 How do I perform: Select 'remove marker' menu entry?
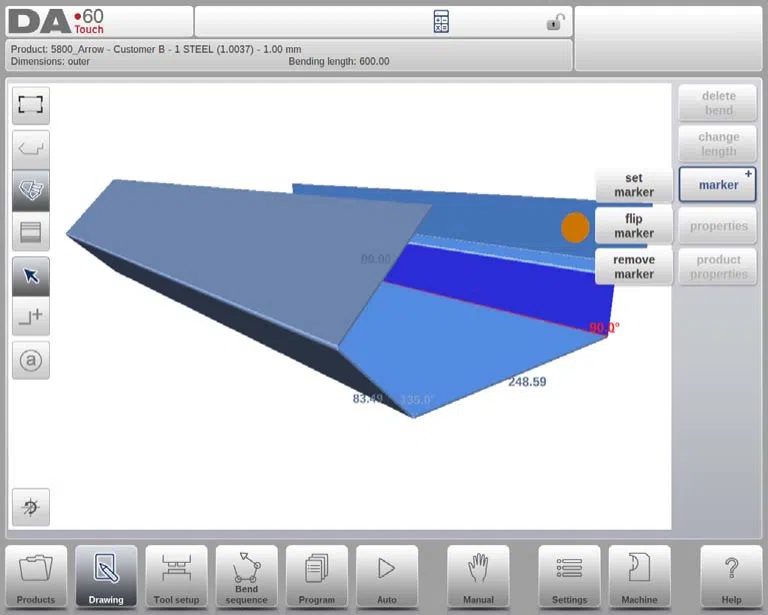click(x=634, y=267)
